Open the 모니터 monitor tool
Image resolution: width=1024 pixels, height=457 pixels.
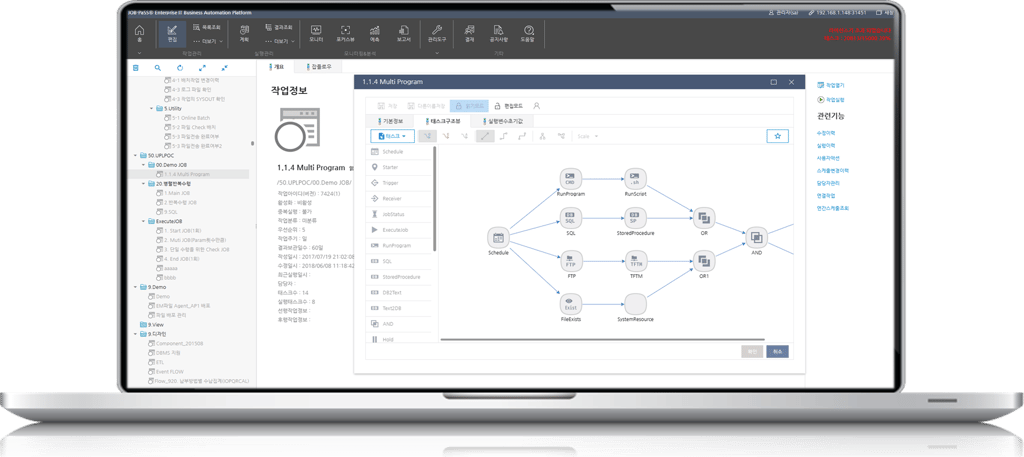316,33
